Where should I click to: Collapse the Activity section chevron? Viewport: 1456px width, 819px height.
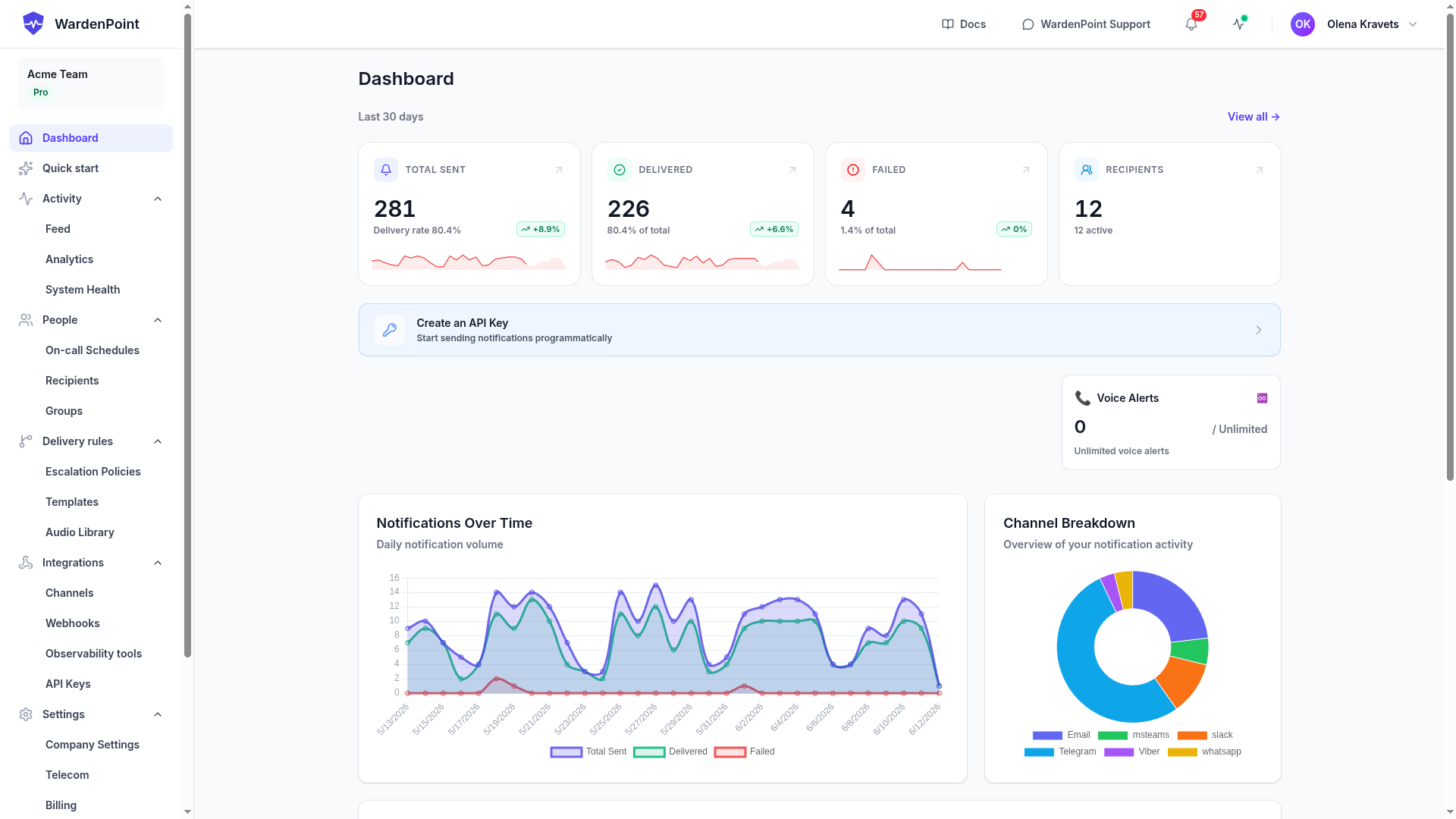click(158, 199)
